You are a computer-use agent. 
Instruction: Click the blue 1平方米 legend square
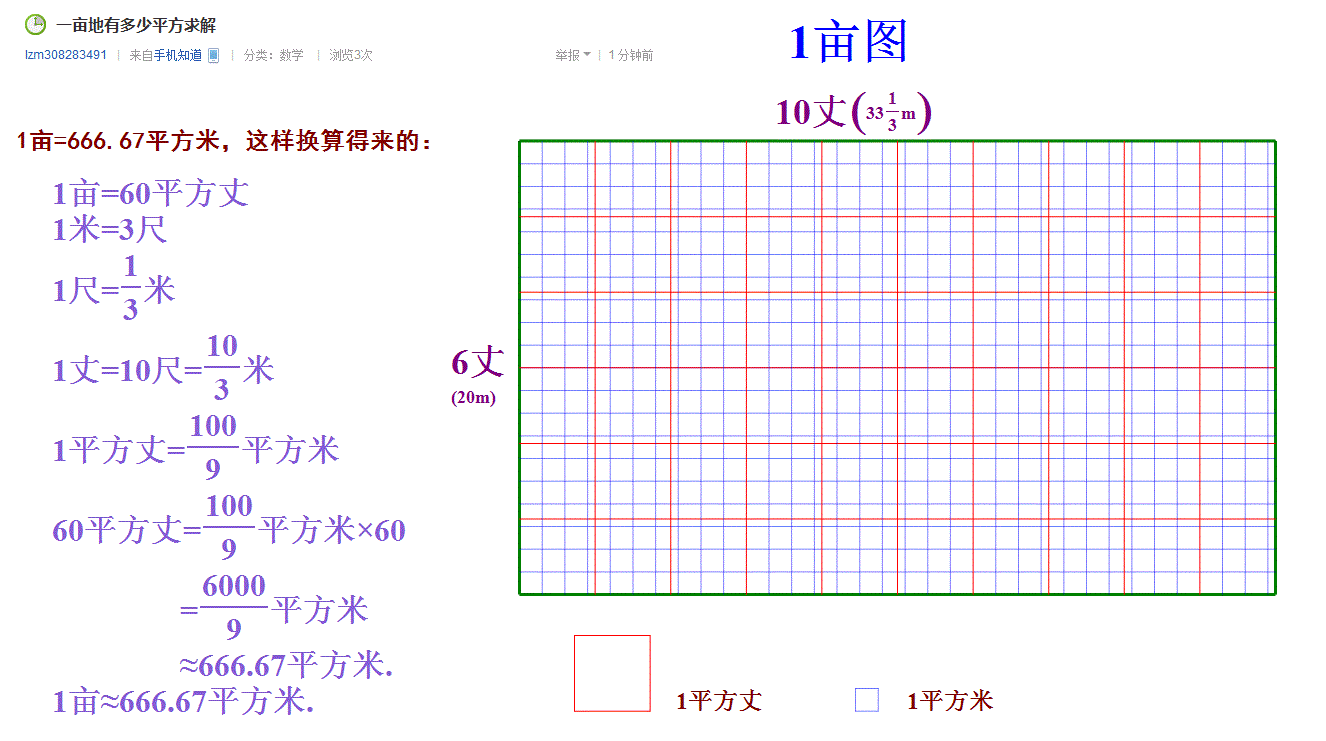click(867, 700)
